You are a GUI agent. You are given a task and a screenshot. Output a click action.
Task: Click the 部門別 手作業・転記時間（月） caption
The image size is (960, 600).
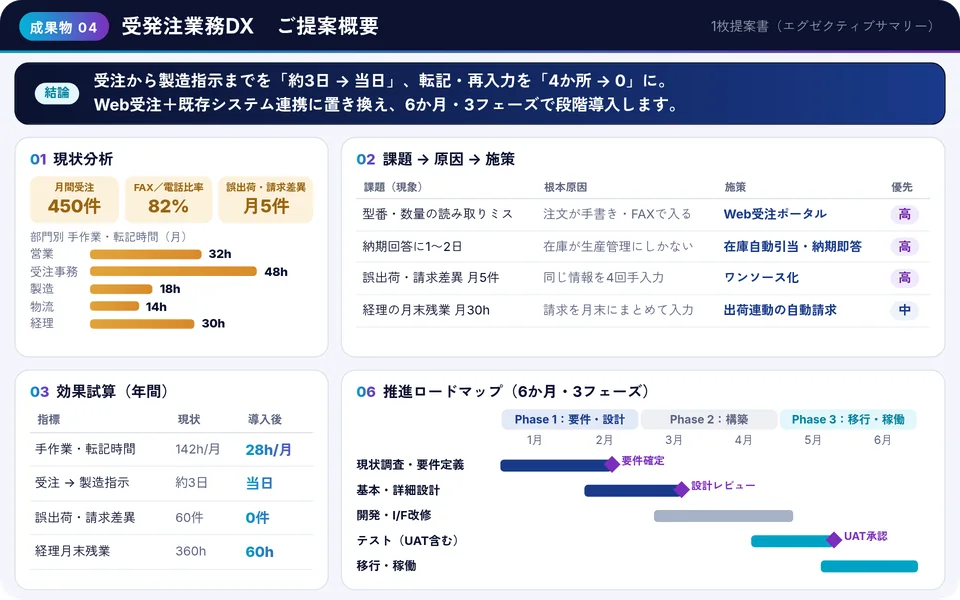coord(109,236)
